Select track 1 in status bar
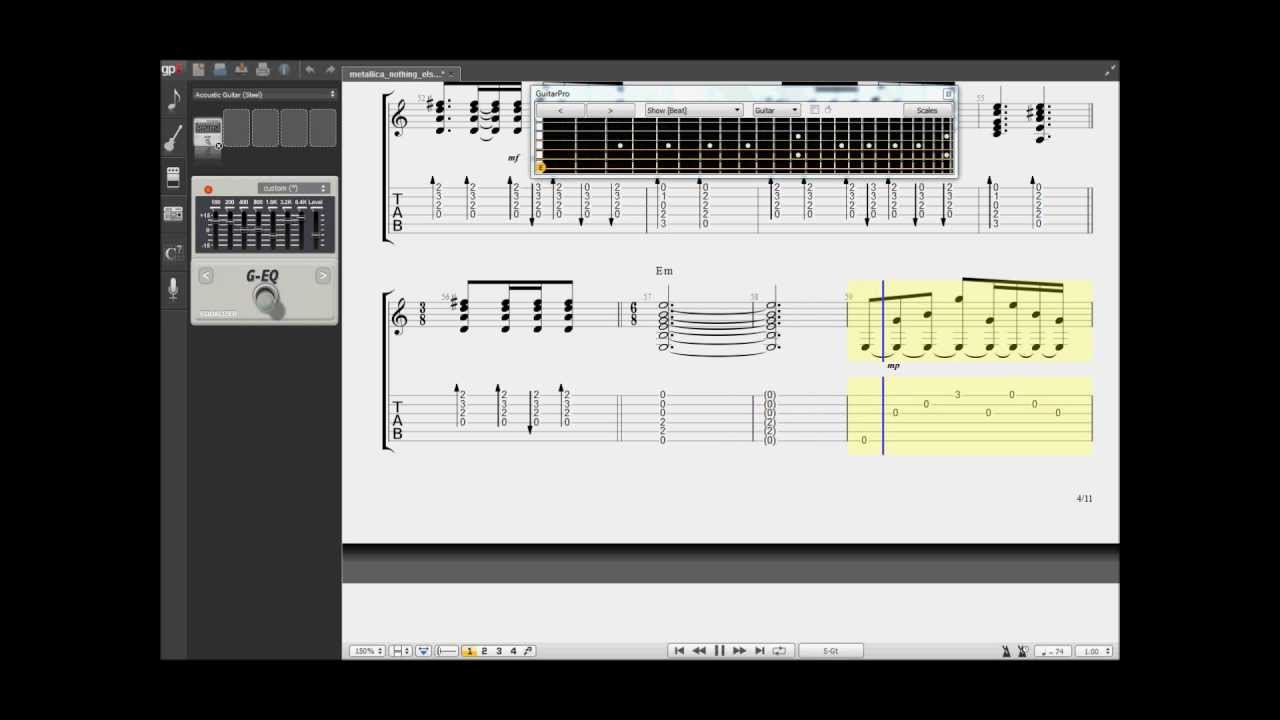The width and height of the screenshot is (1280, 720). pyautogui.click(x=470, y=651)
